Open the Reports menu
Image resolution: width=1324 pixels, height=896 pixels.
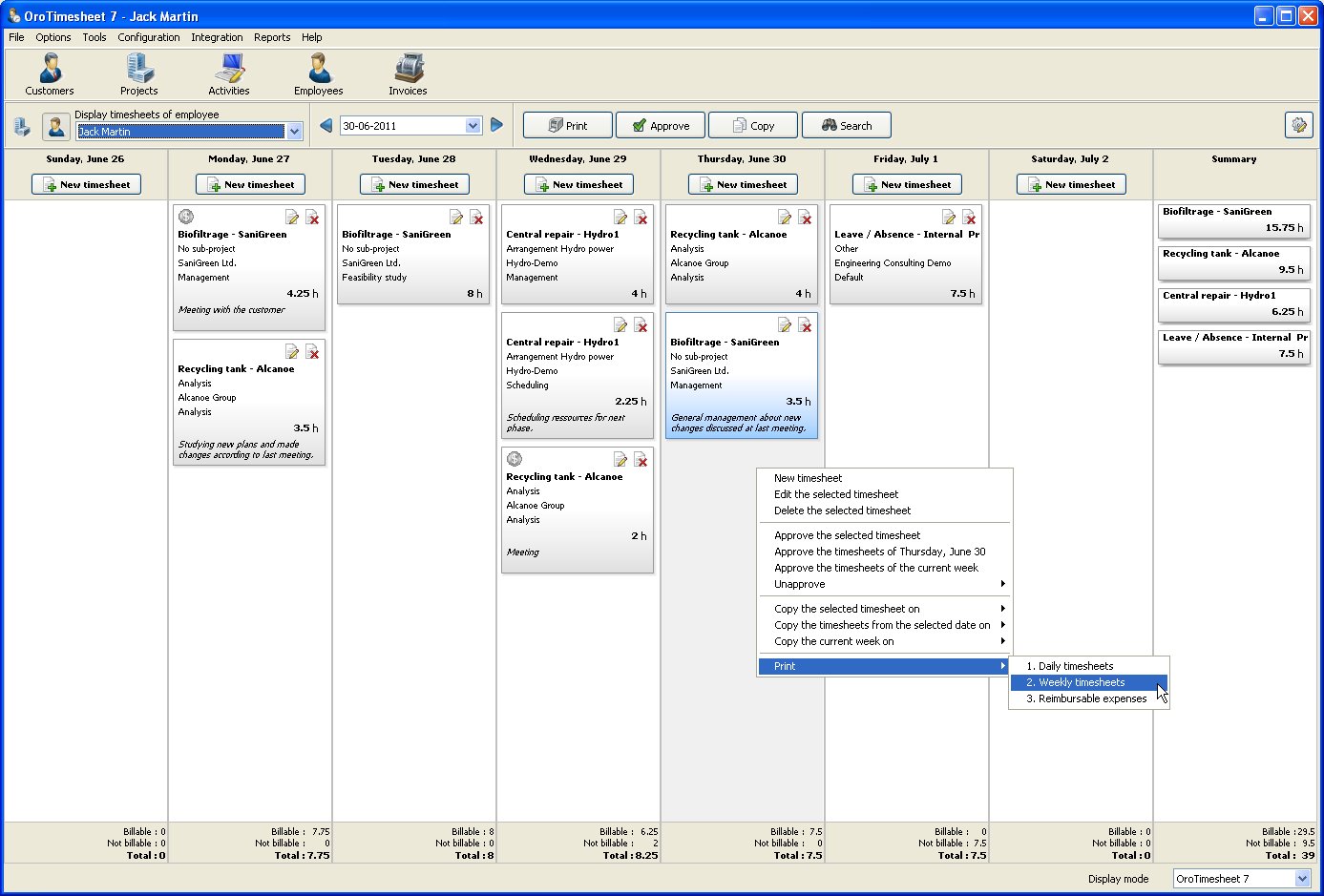click(272, 37)
